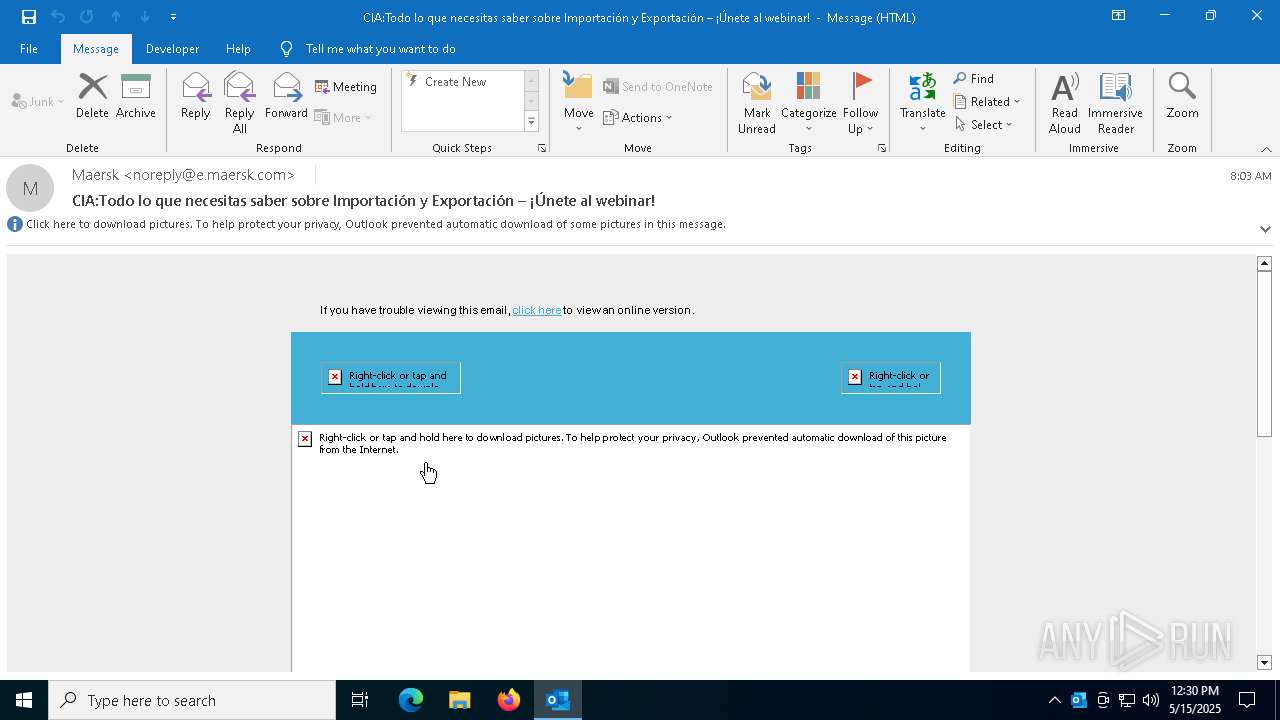Switch to the Message tab
This screenshot has width=1280, height=720.
[96, 49]
